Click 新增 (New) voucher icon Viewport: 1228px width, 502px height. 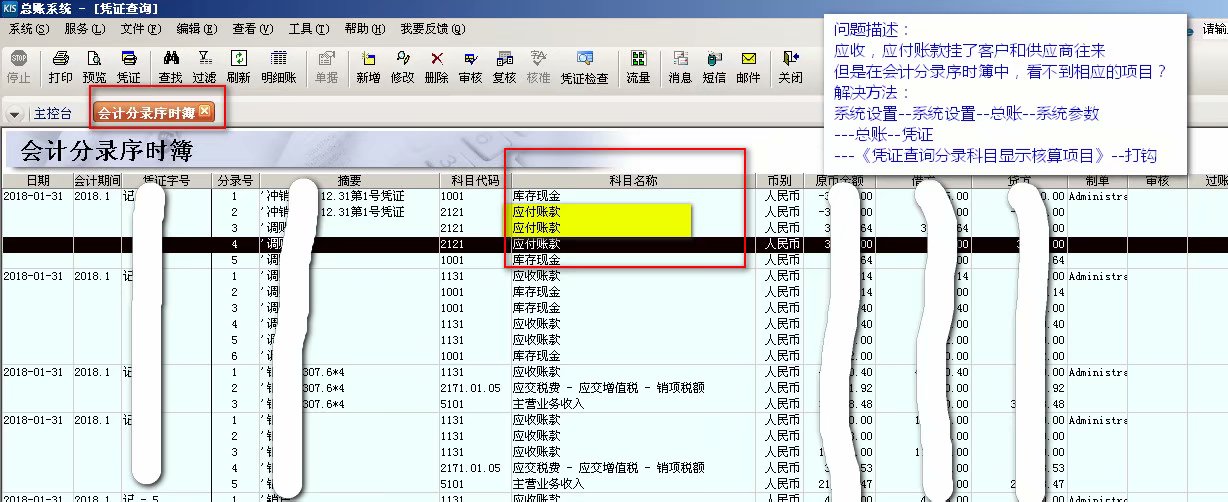click(368, 67)
